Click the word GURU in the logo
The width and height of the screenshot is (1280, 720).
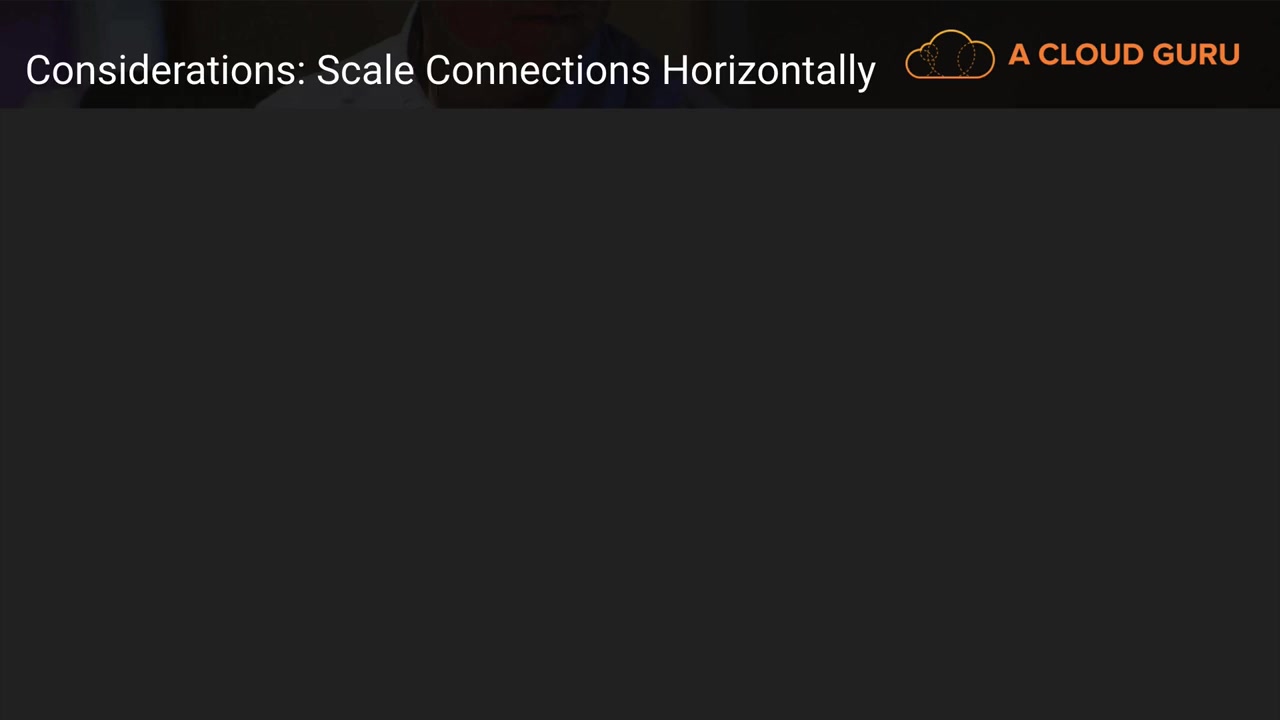coord(1195,55)
